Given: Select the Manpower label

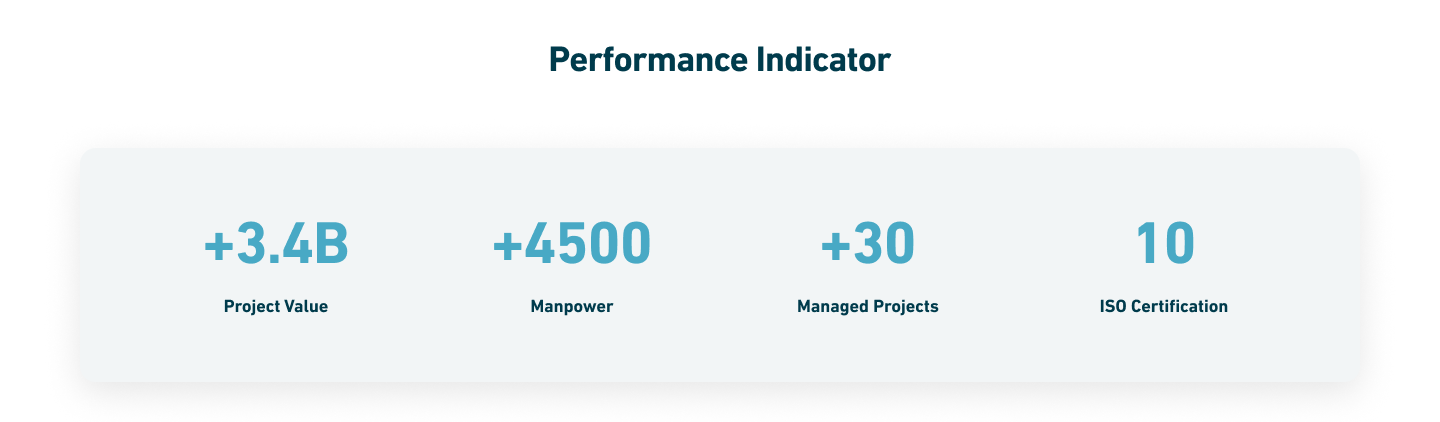Looking at the screenshot, I should coord(572,306).
